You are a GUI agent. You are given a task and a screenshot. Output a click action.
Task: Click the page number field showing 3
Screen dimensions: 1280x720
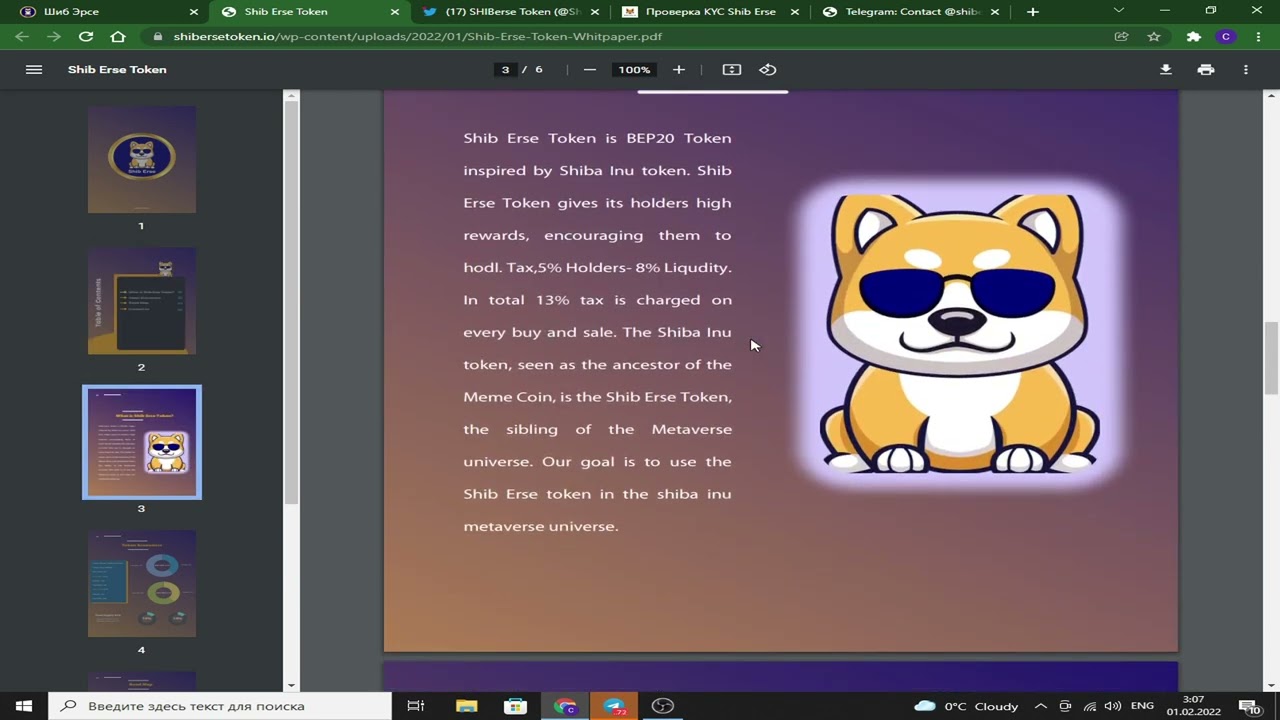[x=505, y=70]
